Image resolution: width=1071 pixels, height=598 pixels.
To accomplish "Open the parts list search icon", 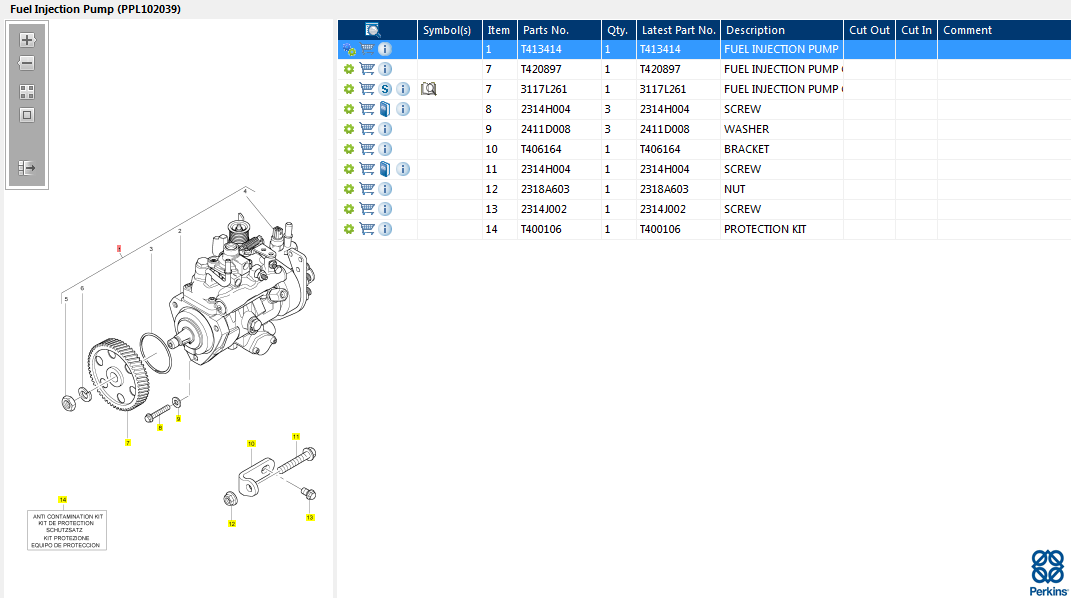I will click(x=373, y=30).
